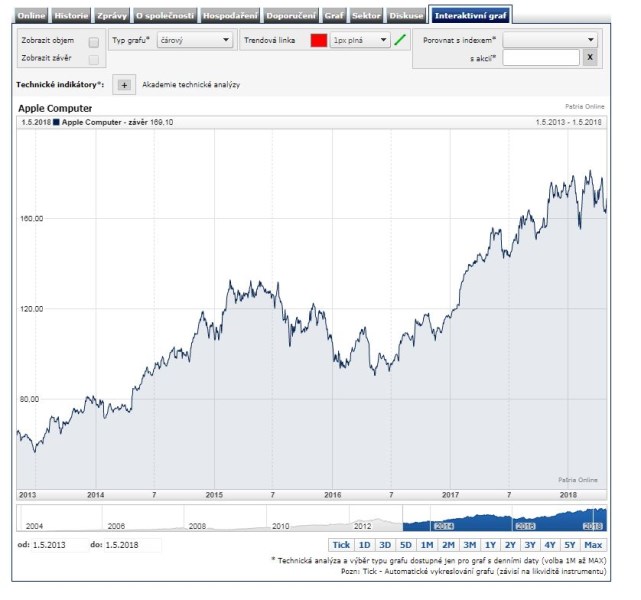
Task: Select the 5D period button
Action: point(405,545)
